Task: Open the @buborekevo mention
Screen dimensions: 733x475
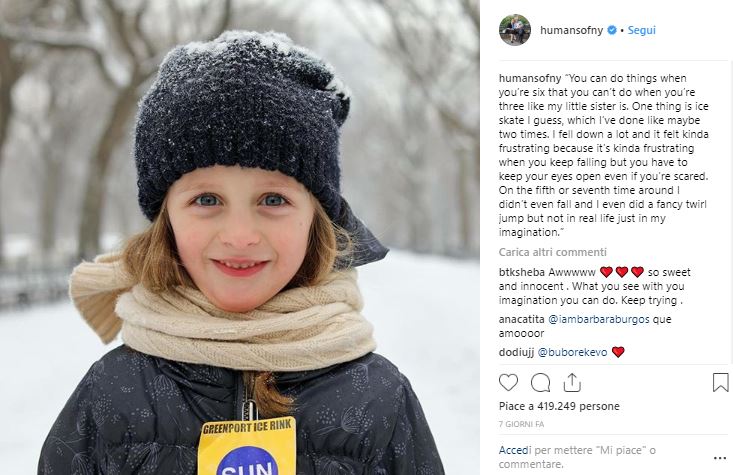Action: 572,352
